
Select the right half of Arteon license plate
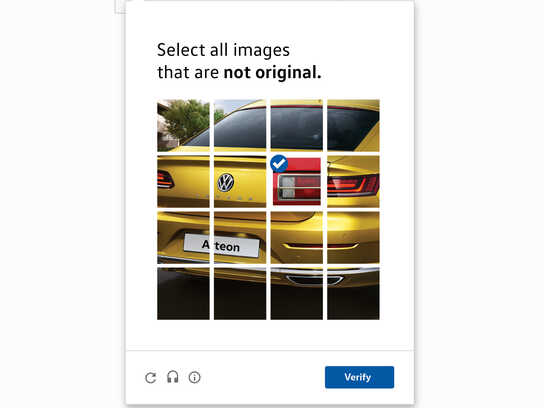tap(240, 238)
